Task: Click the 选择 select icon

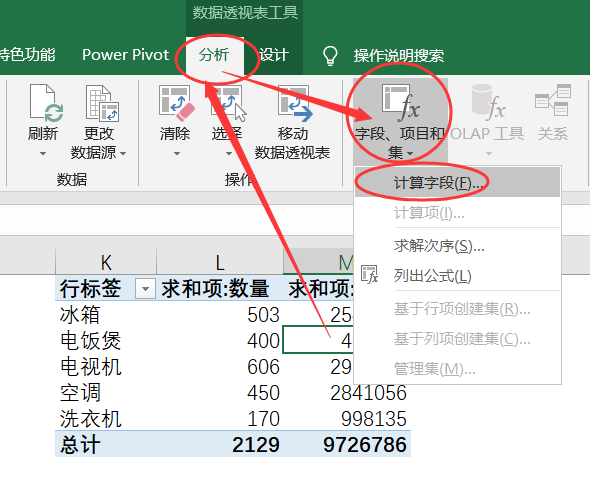Action: click(228, 103)
